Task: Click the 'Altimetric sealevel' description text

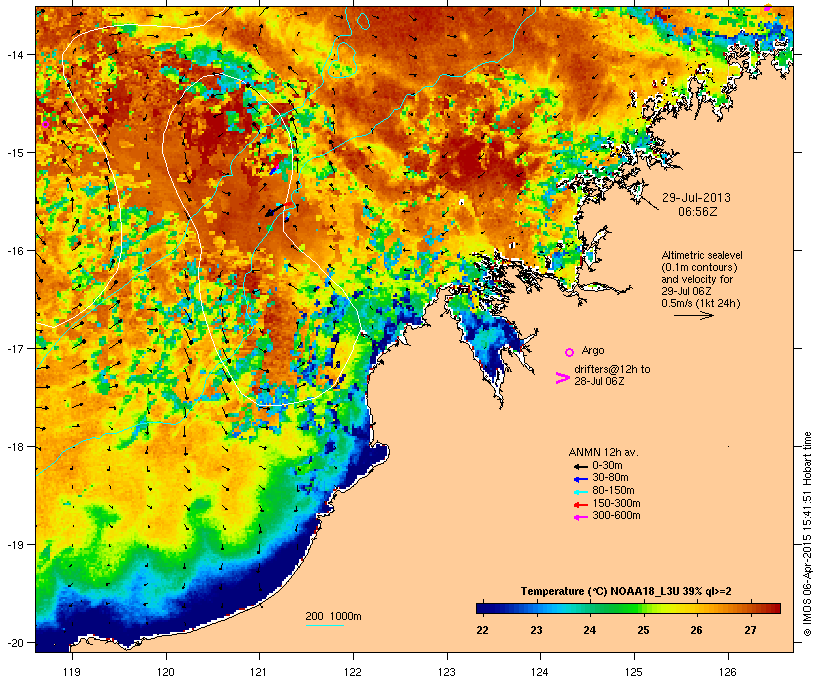Action: pos(702,255)
